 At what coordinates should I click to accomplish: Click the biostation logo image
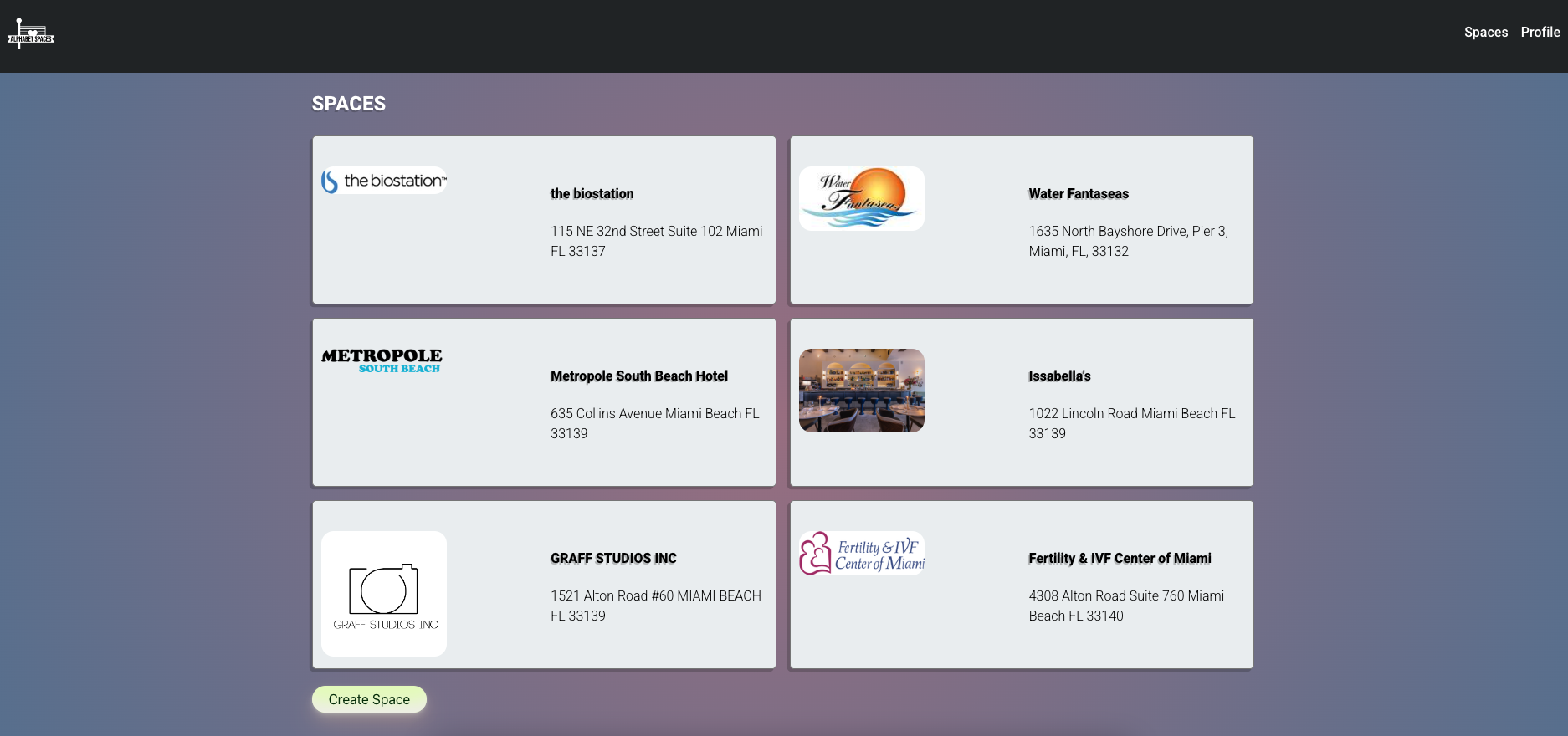[x=384, y=181]
